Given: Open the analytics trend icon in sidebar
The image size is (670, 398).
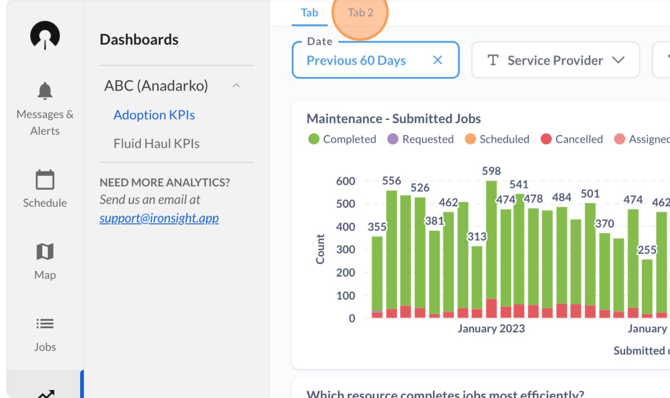Looking at the screenshot, I should pos(46,394).
